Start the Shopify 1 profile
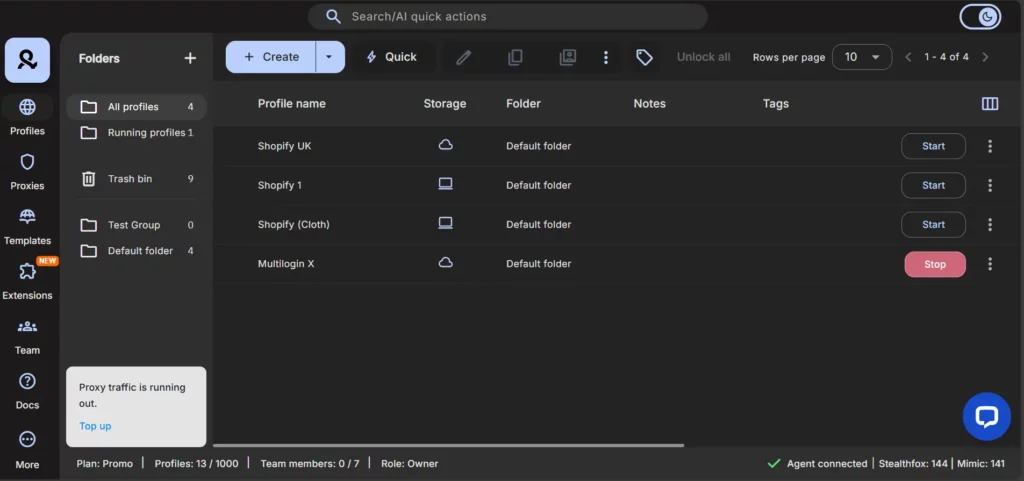 click(933, 185)
